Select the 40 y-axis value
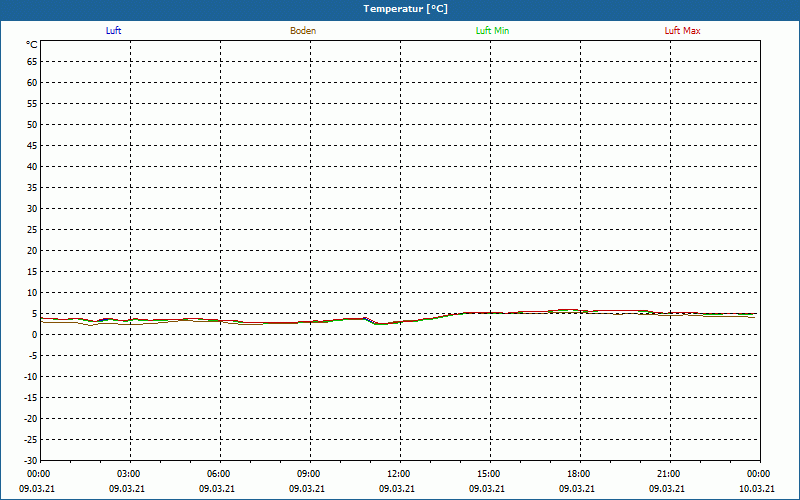 point(32,167)
